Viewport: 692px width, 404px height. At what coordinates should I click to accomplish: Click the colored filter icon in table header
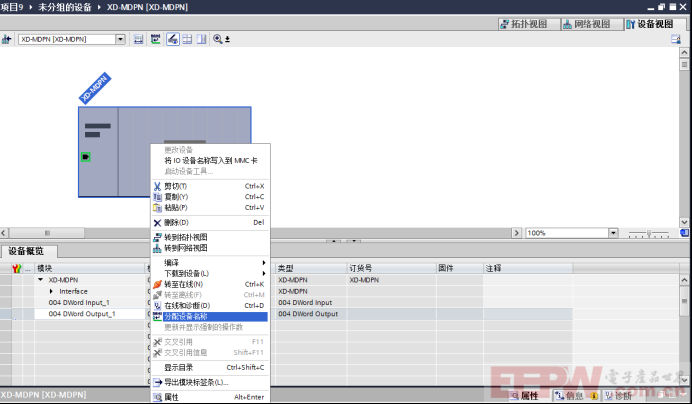[x=17, y=268]
